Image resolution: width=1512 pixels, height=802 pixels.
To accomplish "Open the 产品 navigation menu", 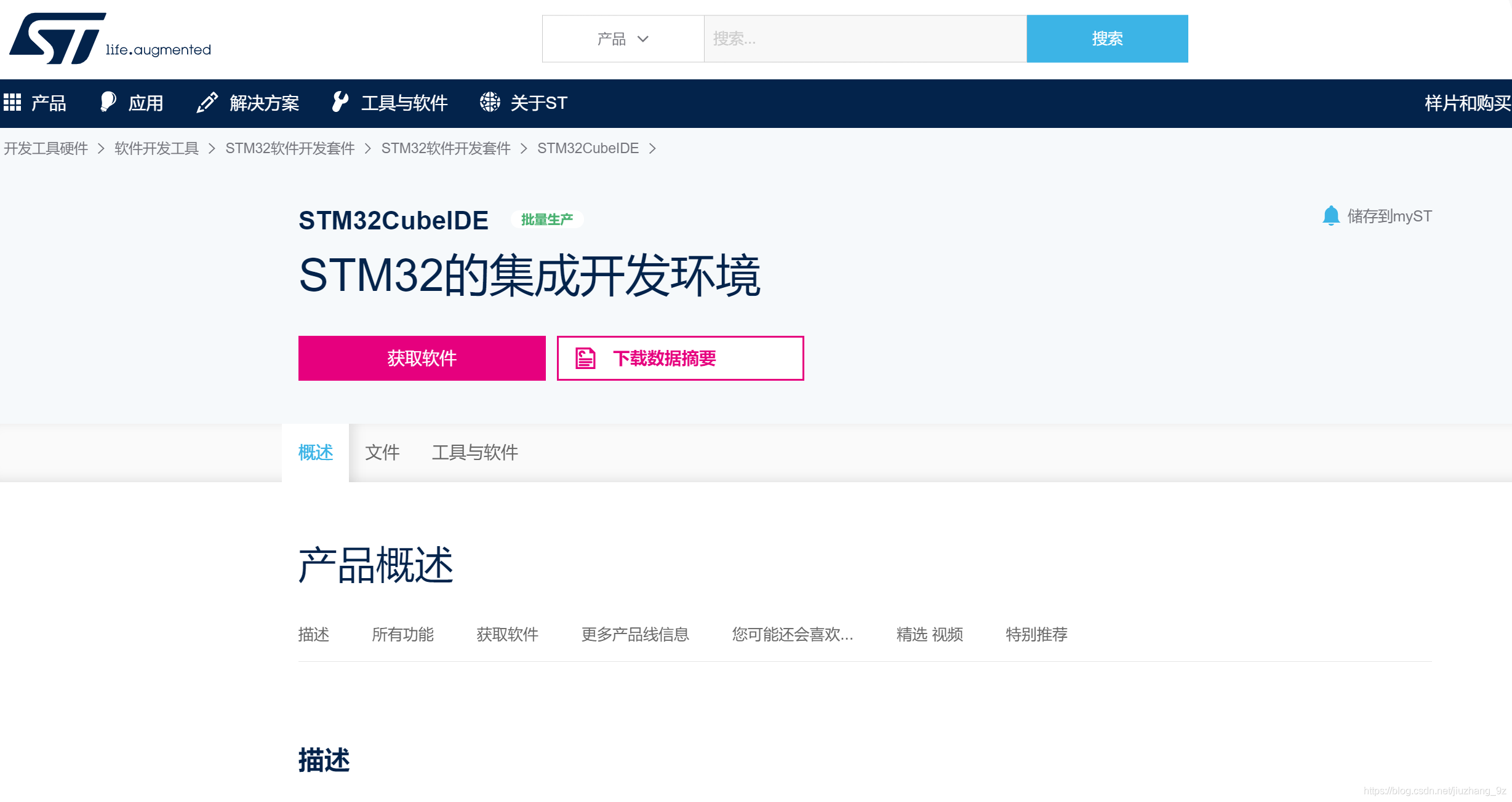I will point(49,103).
